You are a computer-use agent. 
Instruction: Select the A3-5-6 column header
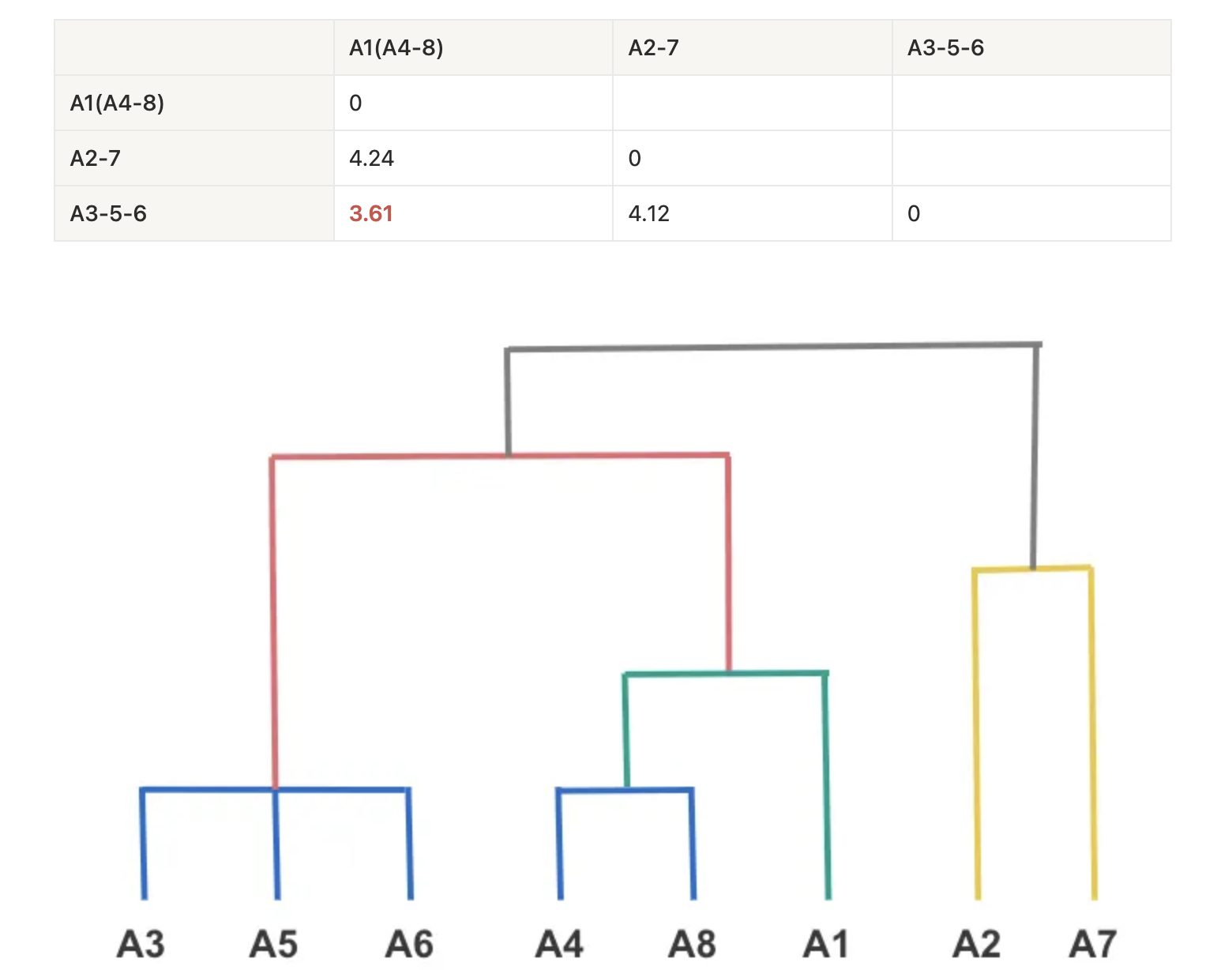click(x=945, y=48)
